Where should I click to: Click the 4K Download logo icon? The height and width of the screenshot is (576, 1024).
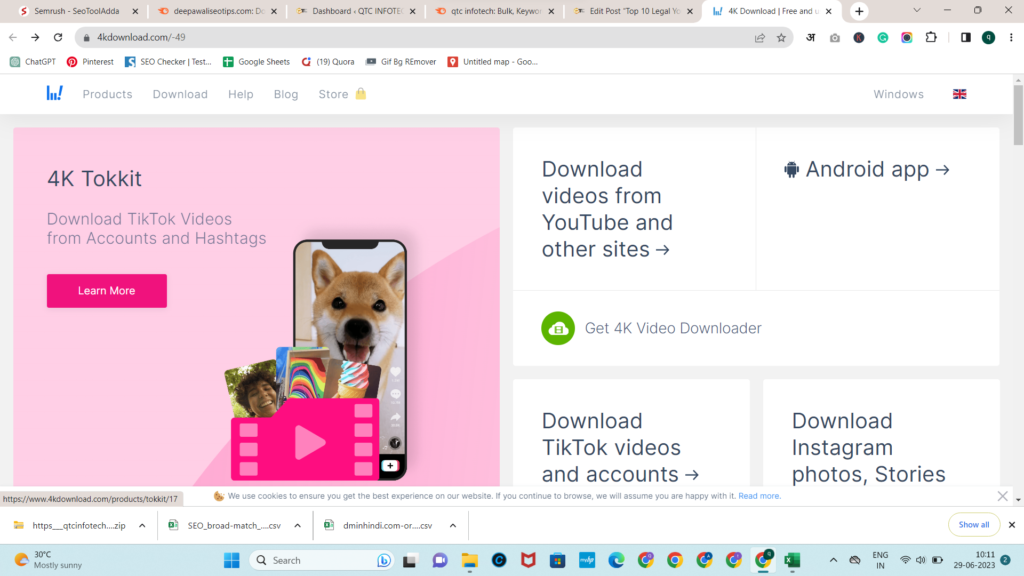coord(54,93)
